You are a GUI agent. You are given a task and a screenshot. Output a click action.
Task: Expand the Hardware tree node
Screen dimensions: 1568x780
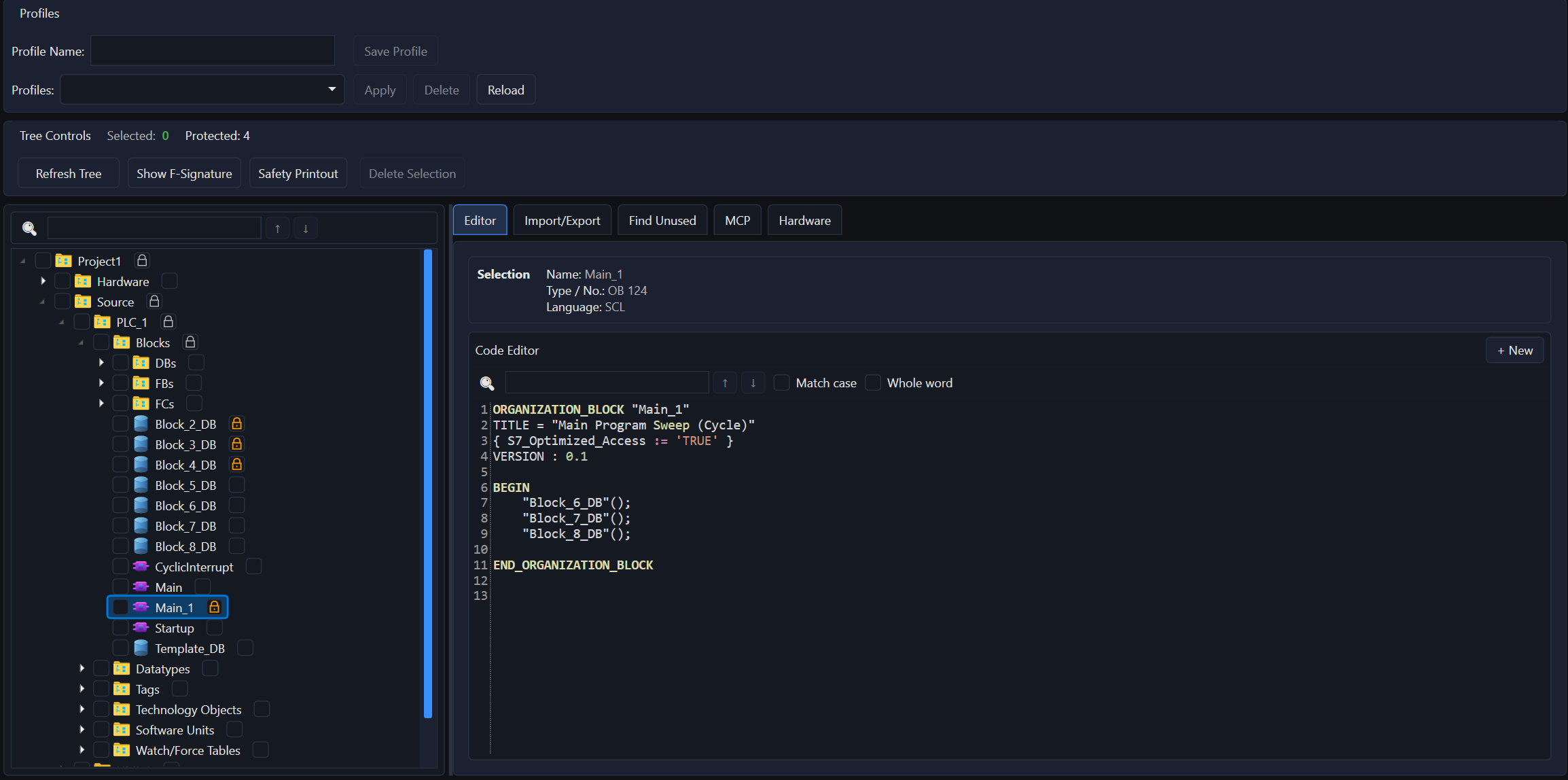click(x=43, y=281)
